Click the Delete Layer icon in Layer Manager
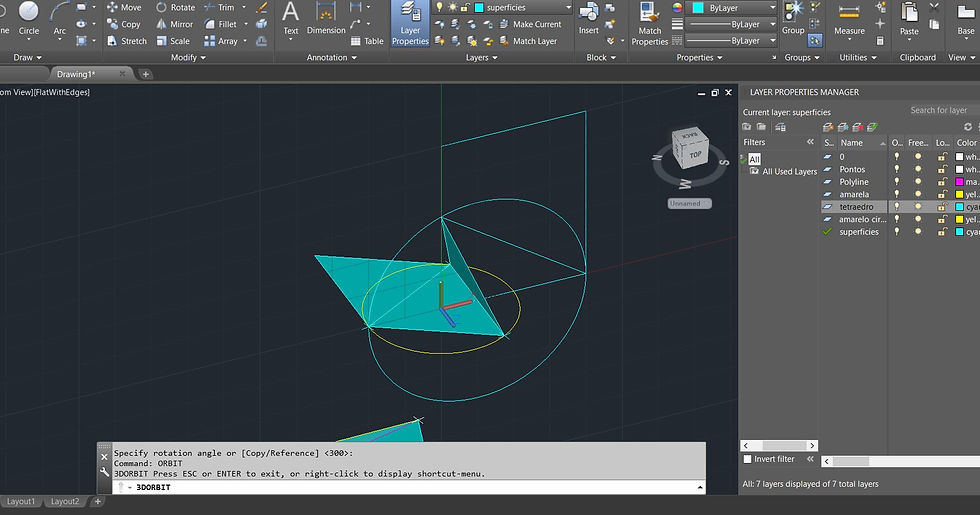This screenshot has height=515, width=980. coord(858,127)
